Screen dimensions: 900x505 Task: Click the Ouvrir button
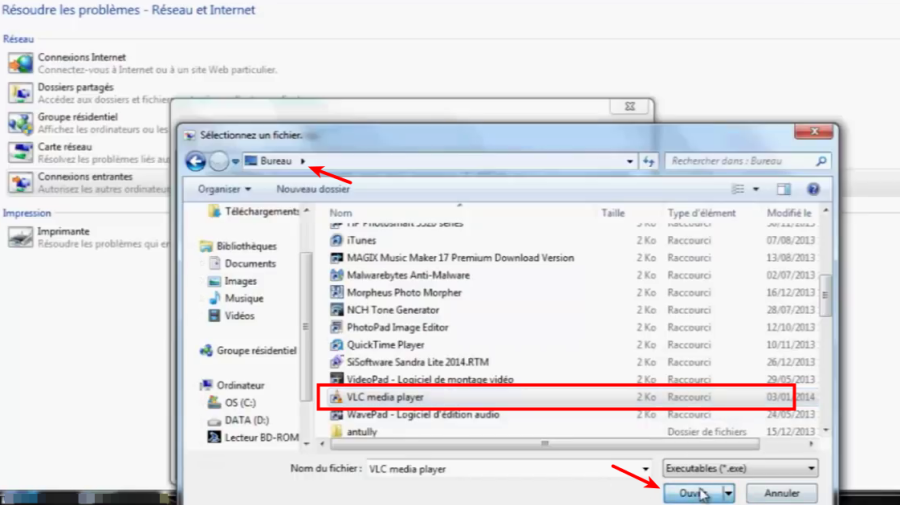coord(690,493)
